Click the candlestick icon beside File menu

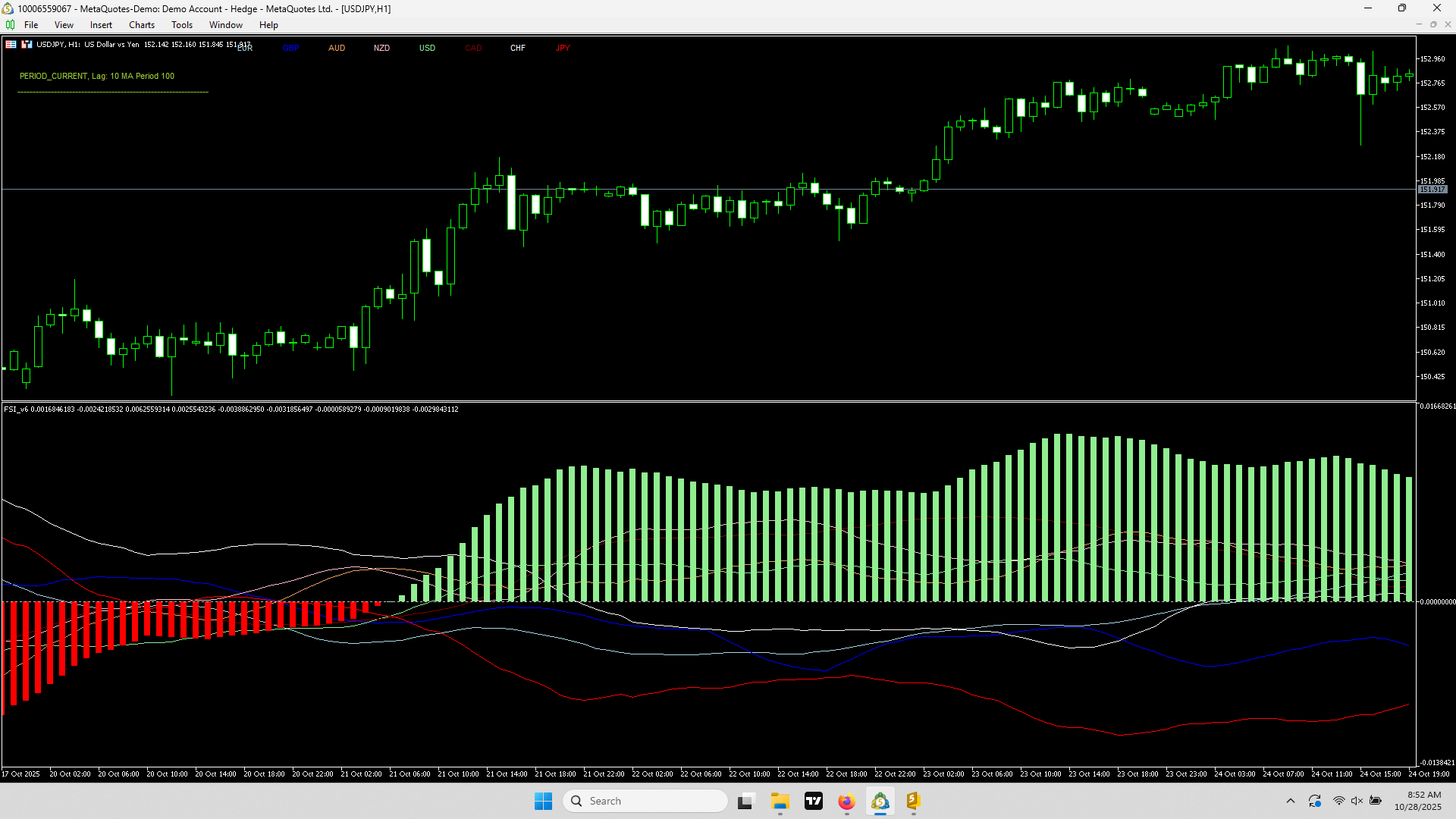tap(10, 25)
